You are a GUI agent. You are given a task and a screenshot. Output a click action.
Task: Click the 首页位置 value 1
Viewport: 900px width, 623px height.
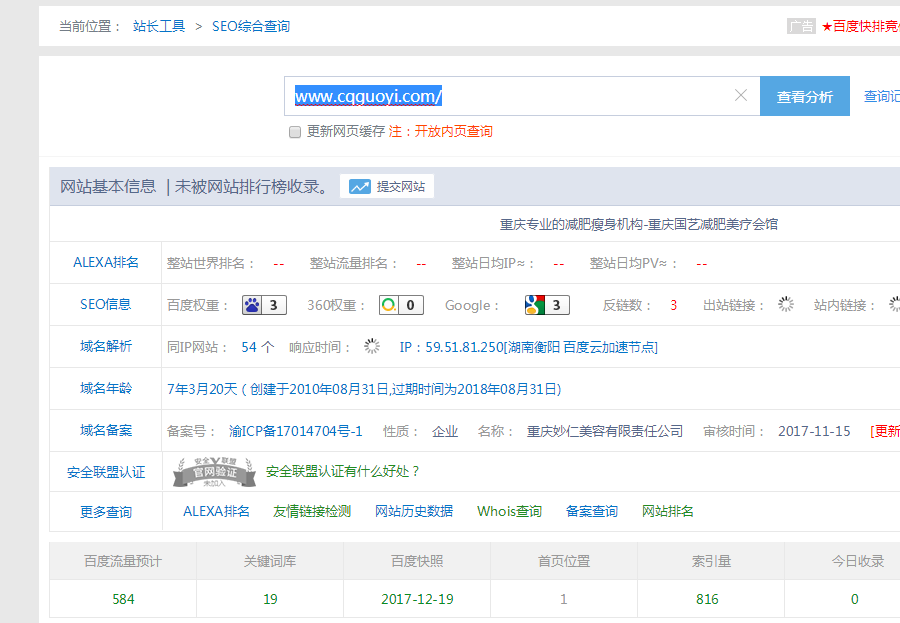[x=564, y=599]
